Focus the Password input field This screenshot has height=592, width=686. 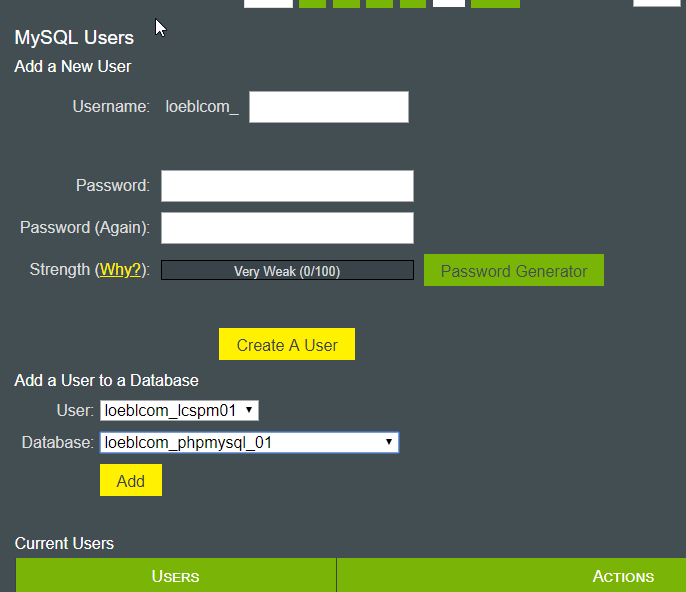point(287,186)
